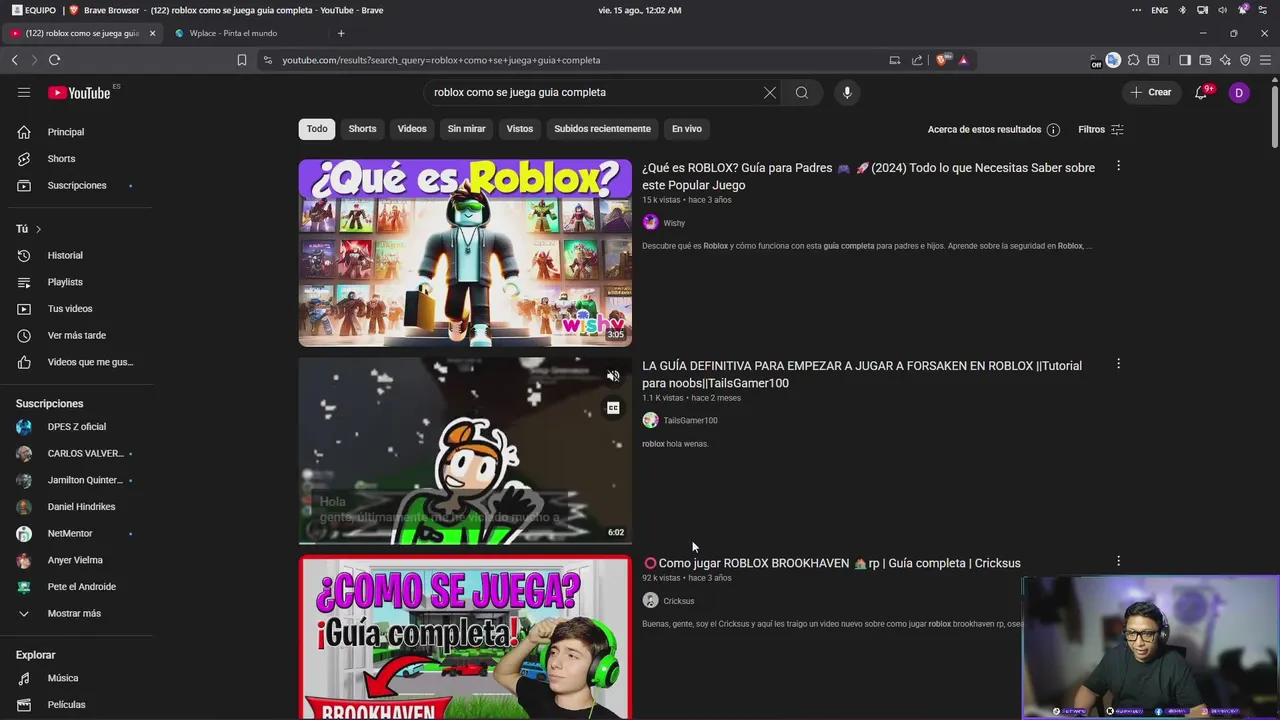Select the Sin mirar filter chip
Image resolution: width=1280 pixels, height=720 pixels.
466,129
